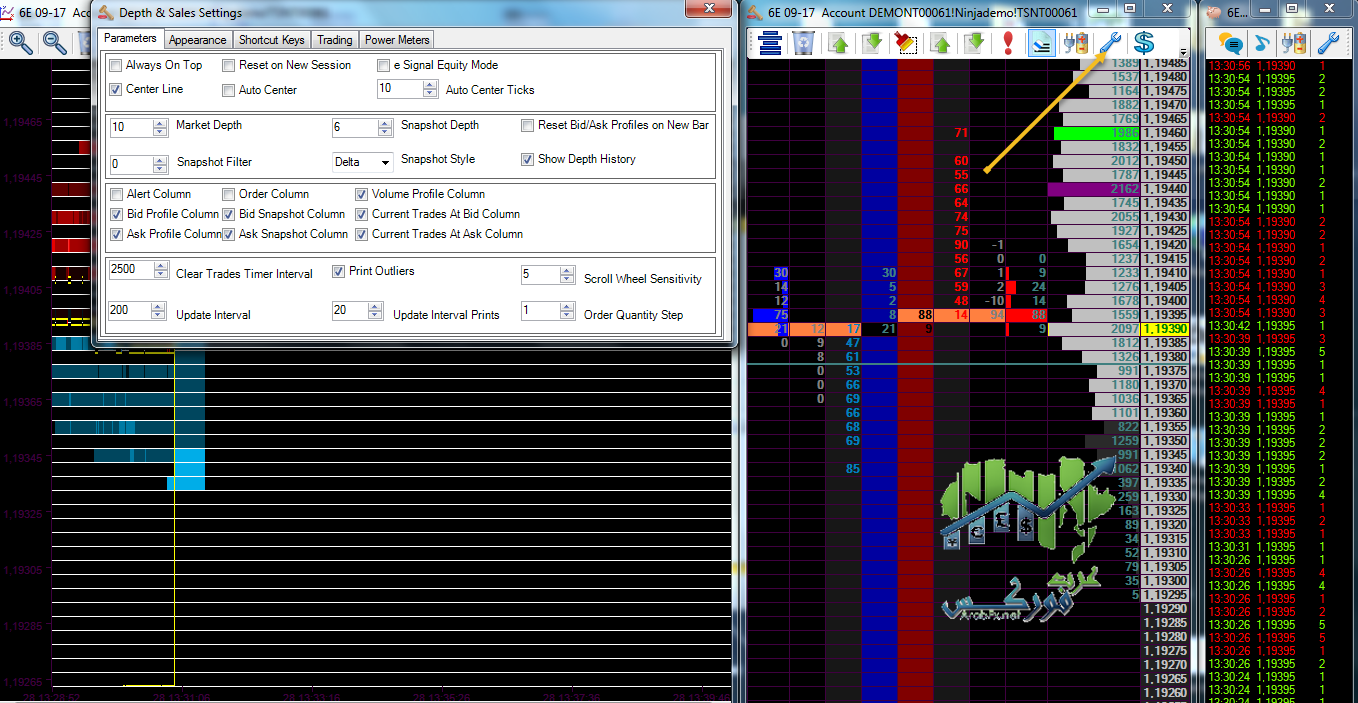Uncheck the Center Line checkbox
Image resolution: width=1358 pixels, height=703 pixels.
[x=116, y=90]
